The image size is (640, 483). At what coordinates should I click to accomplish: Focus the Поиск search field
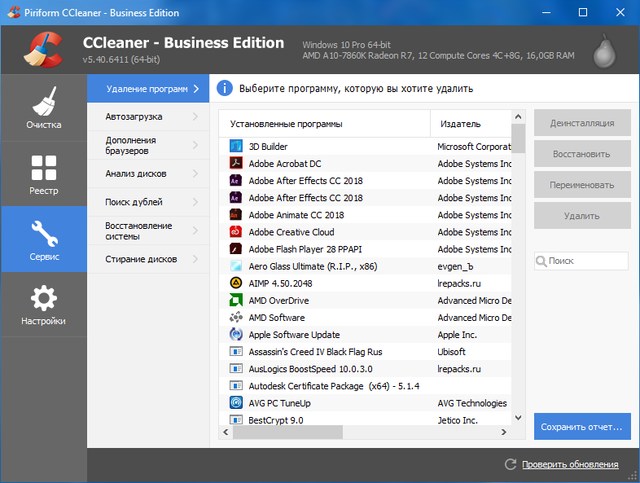(x=586, y=260)
